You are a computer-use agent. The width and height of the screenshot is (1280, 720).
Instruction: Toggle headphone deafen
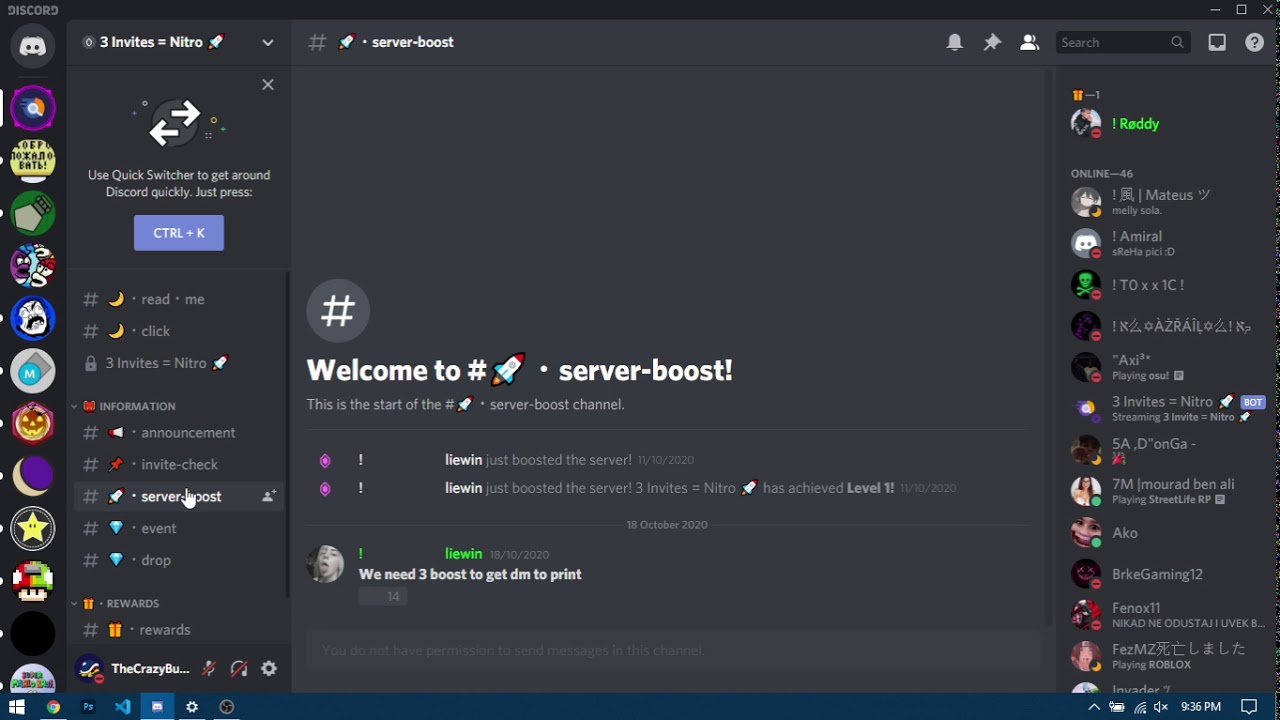[x=239, y=669]
